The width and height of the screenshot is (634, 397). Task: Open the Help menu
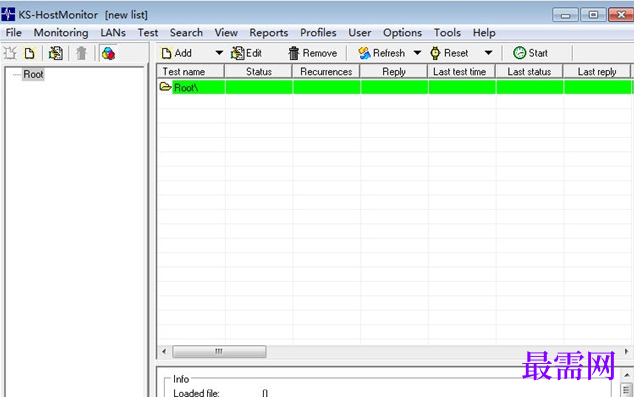tap(484, 33)
